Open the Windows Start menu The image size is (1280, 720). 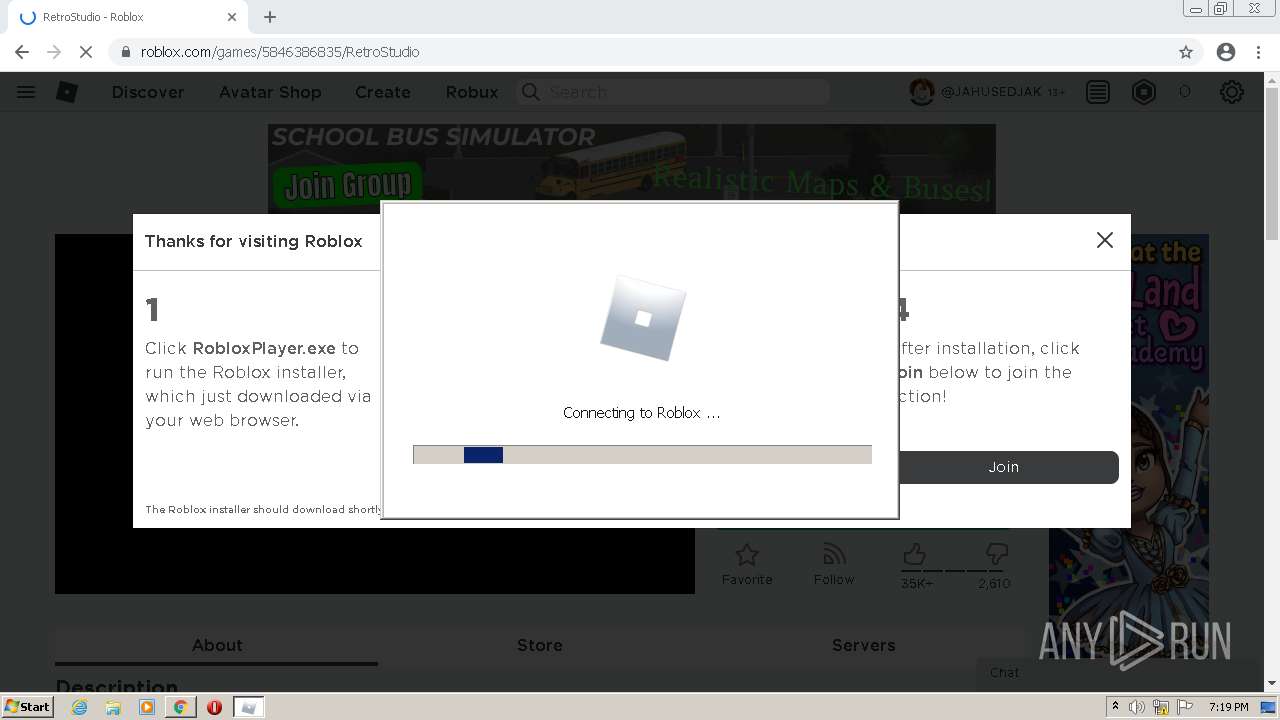(27, 706)
